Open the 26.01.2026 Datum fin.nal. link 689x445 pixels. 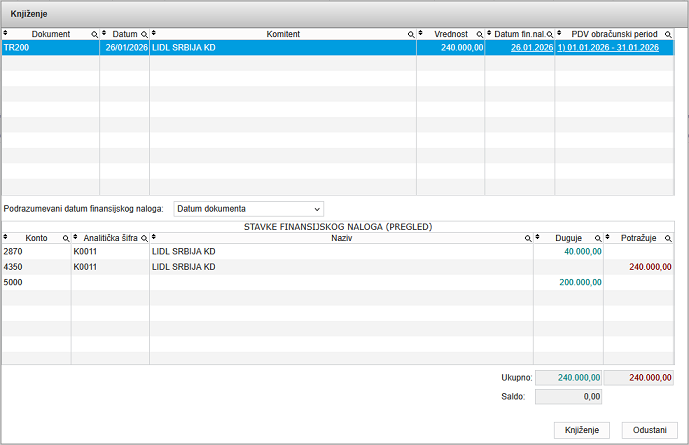click(530, 47)
